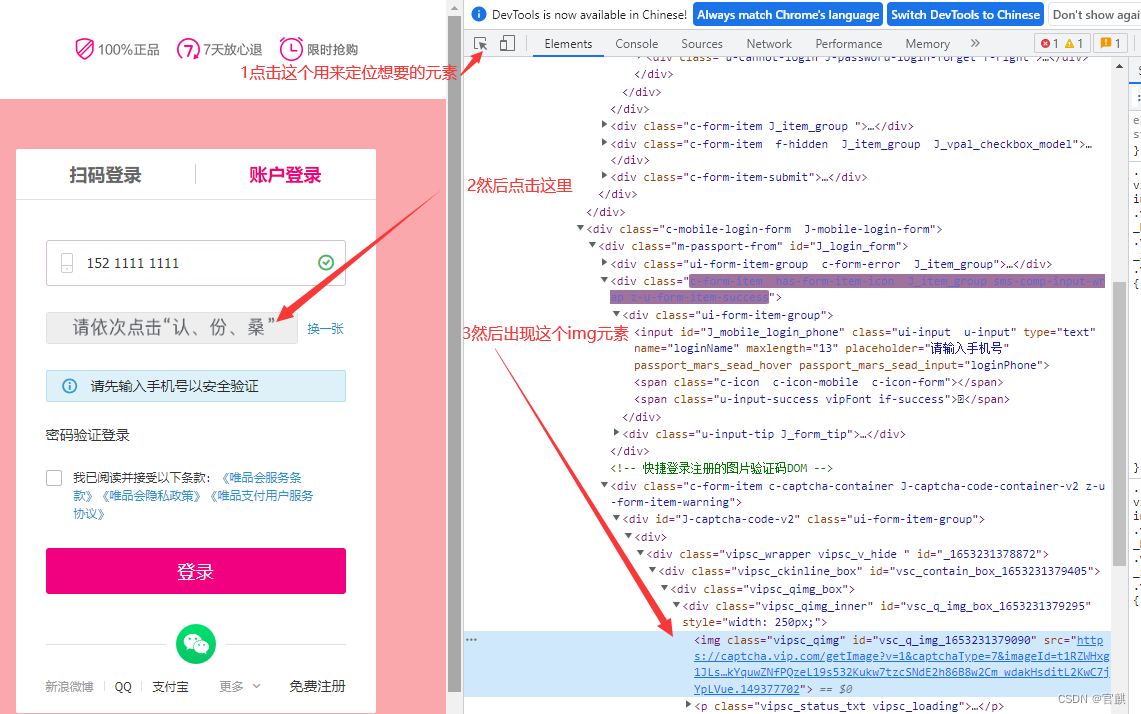The height and width of the screenshot is (714, 1141).
Task: Expand the f-hidden J_vpal_checkbox_model div
Action: point(604,143)
